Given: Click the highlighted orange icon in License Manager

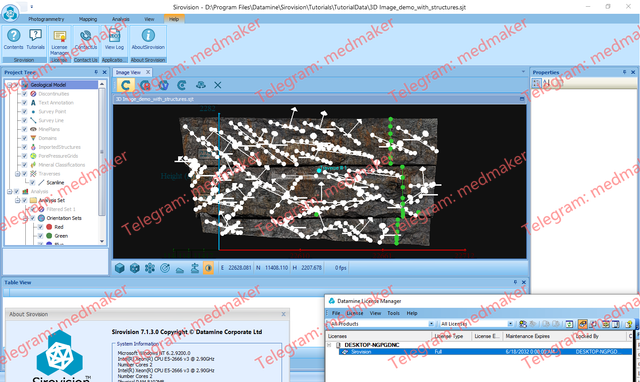Looking at the screenshot, I should (x=582, y=324).
